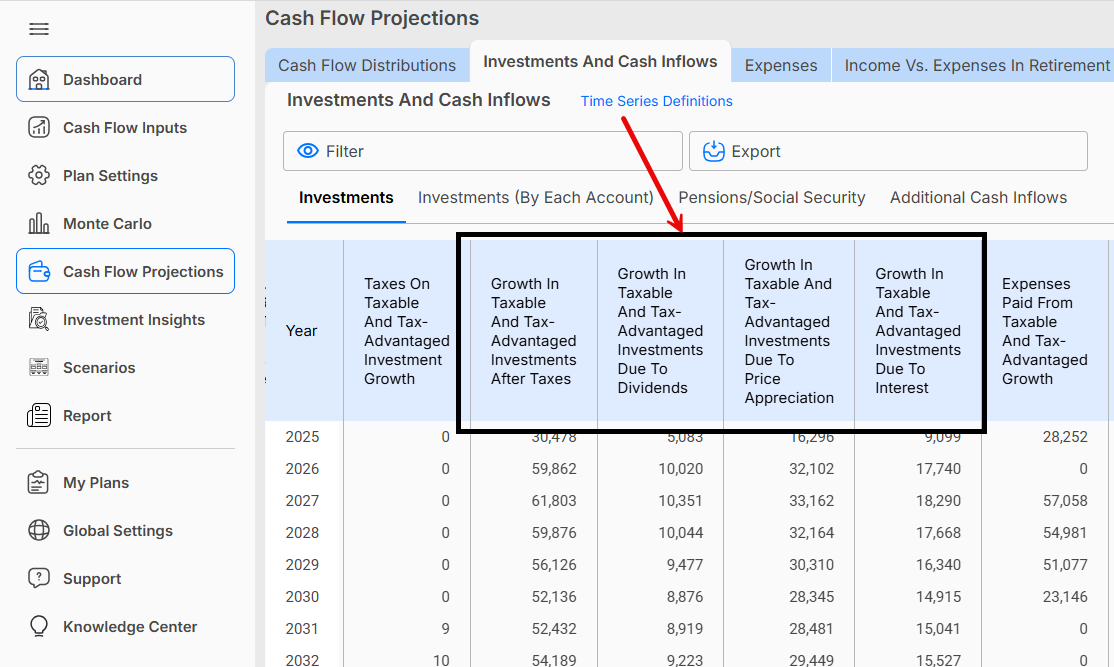Click the year 2031 cell

pos(303,629)
